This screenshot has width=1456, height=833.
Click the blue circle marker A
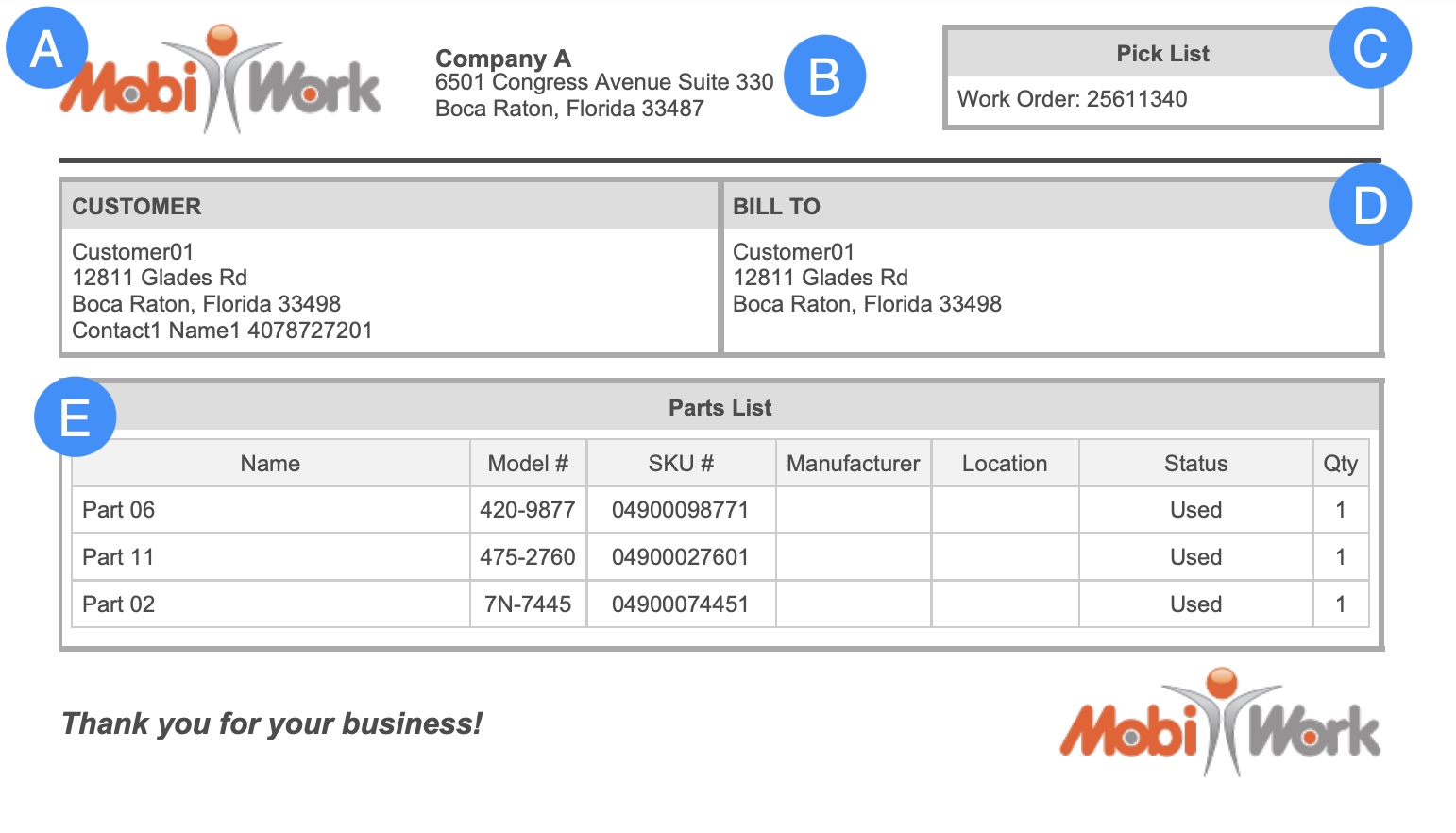point(46,48)
